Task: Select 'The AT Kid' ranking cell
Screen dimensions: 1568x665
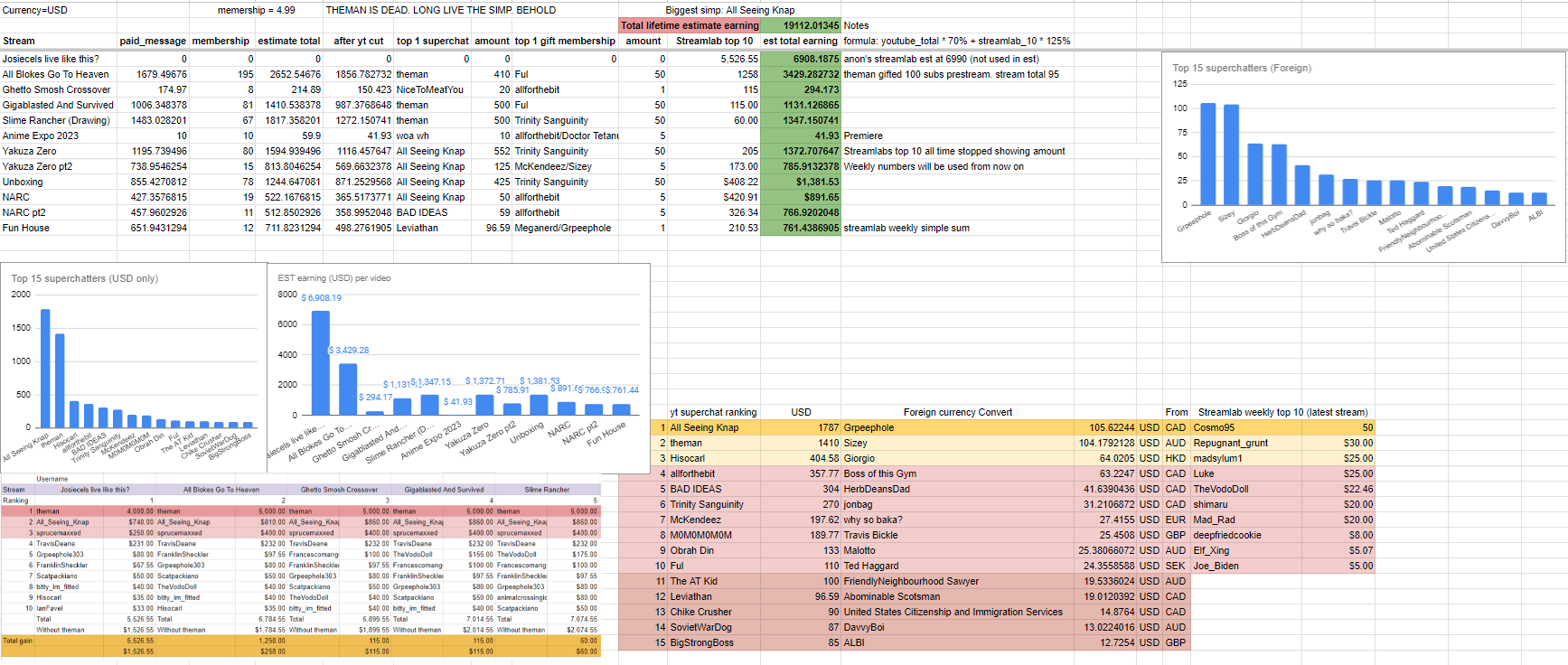Action: click(694, 581)
